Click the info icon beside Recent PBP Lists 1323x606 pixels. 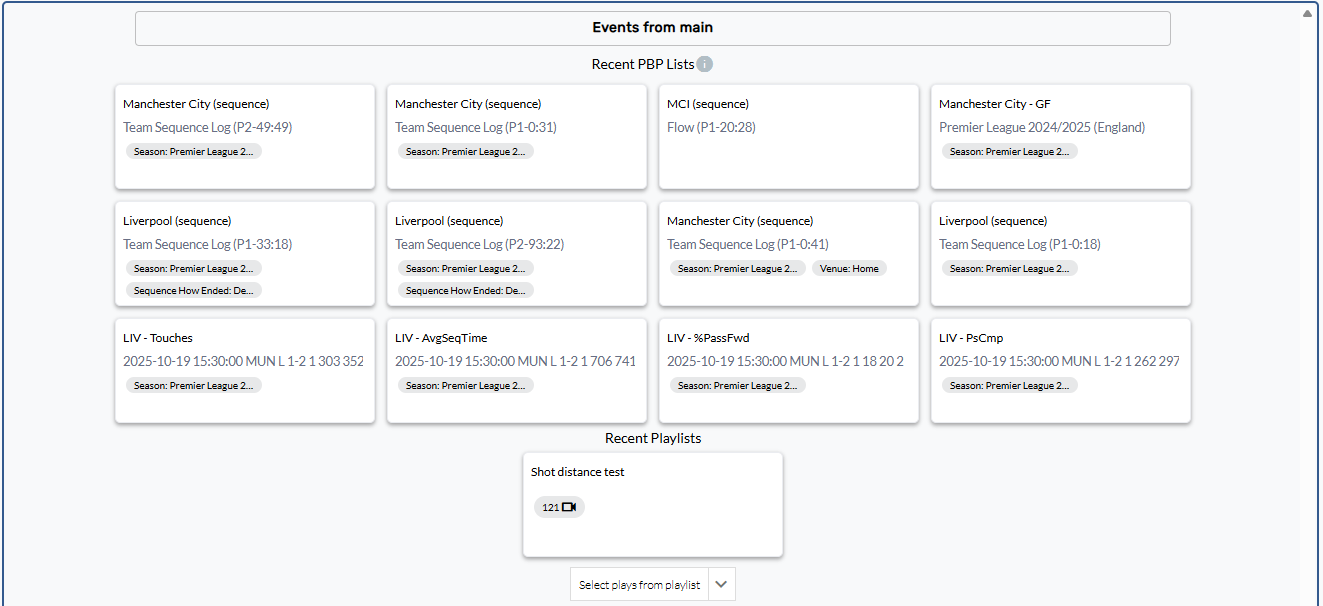(x=705, y=64)
